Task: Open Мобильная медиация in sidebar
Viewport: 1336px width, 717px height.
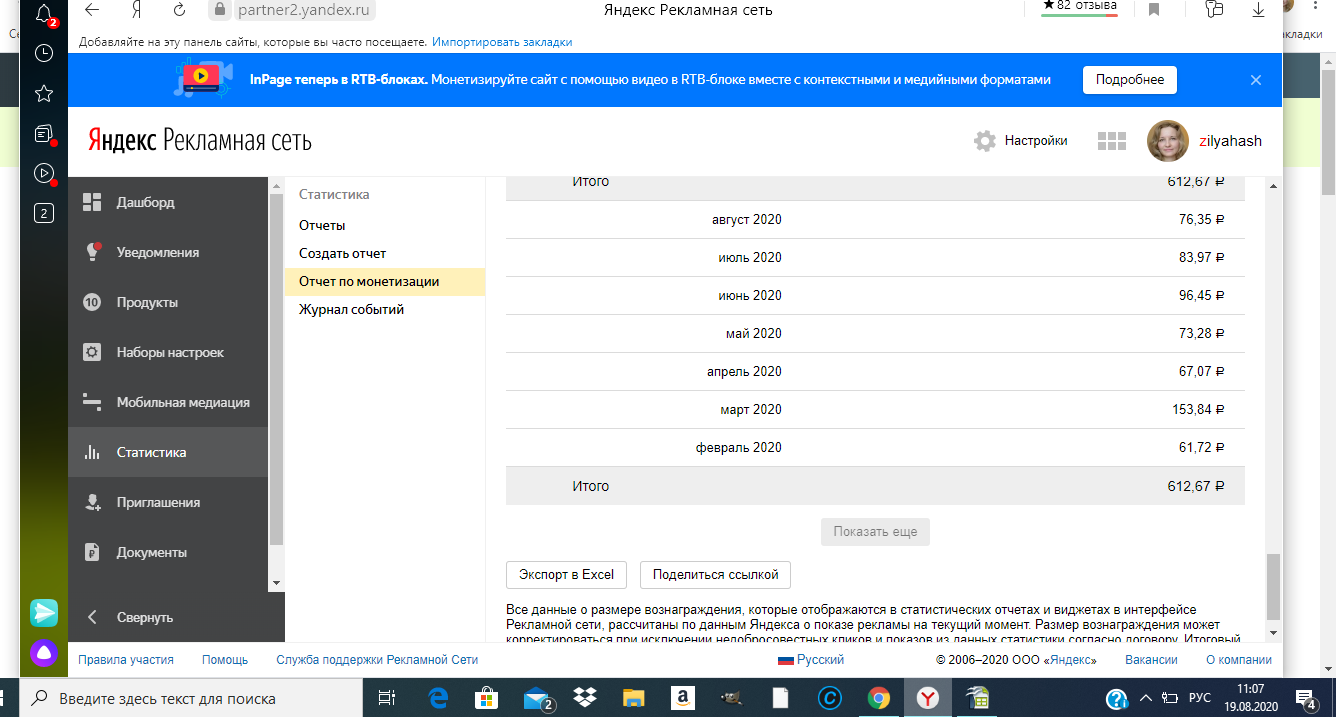Action: (x=167, y=402)
